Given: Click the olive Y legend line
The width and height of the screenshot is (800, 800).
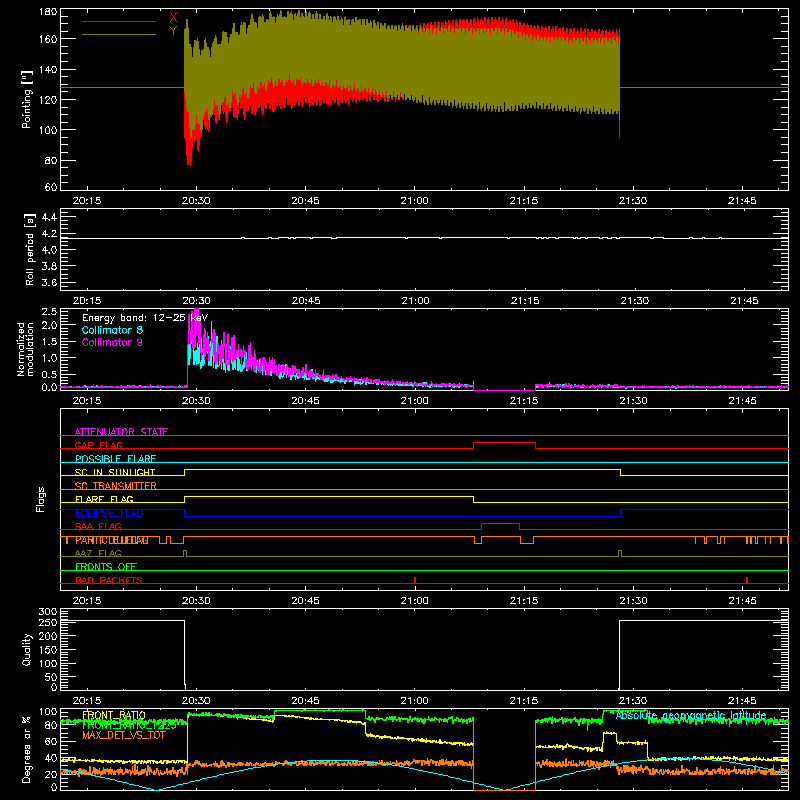Looking at the screenshot, I should pyautogui.click(x=119, y=35).
